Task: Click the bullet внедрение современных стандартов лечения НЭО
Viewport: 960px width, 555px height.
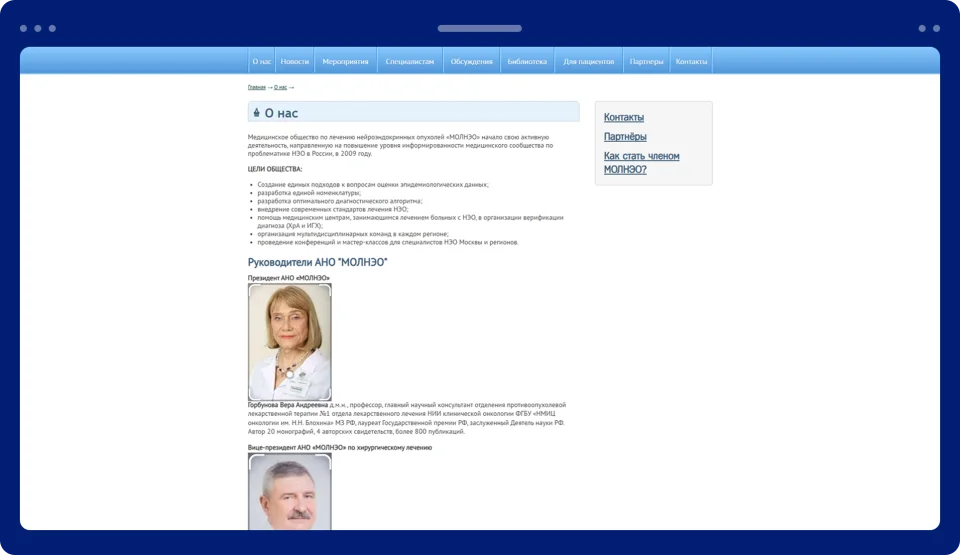Action: [332, 210]
